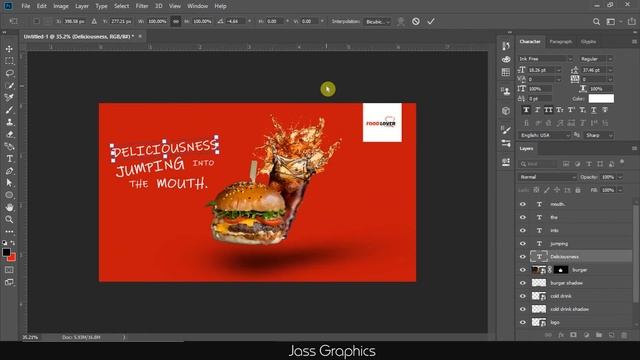The width and height of the screenshot is (640, 360).
Task: Select the Move tool
Action: (x=9, y=49)
